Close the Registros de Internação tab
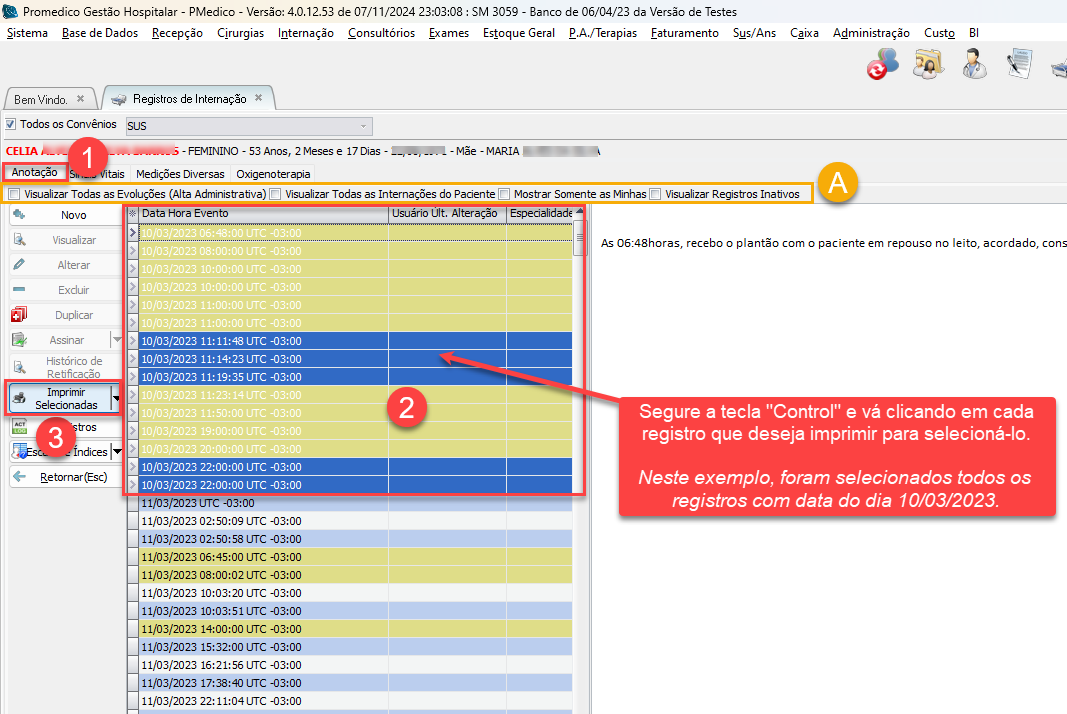Image resolution: width=1067 pixels, height=714 pixels. point(258,99)
